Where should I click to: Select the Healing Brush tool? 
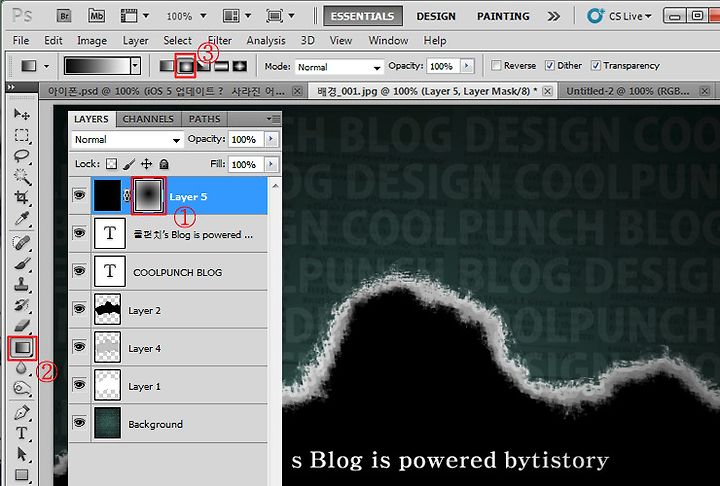22,243
